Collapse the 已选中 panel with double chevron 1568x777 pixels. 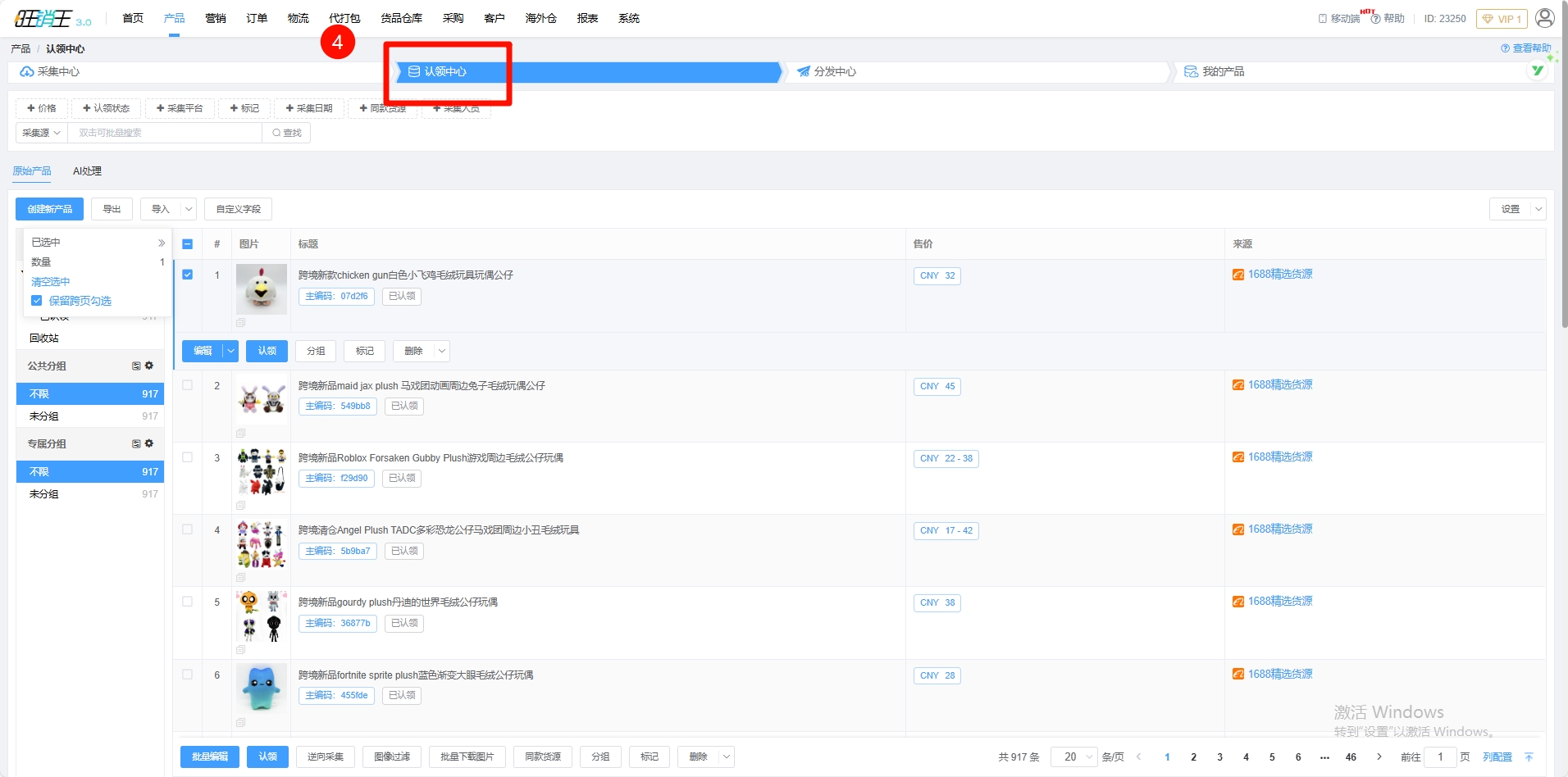coord(162,243)
